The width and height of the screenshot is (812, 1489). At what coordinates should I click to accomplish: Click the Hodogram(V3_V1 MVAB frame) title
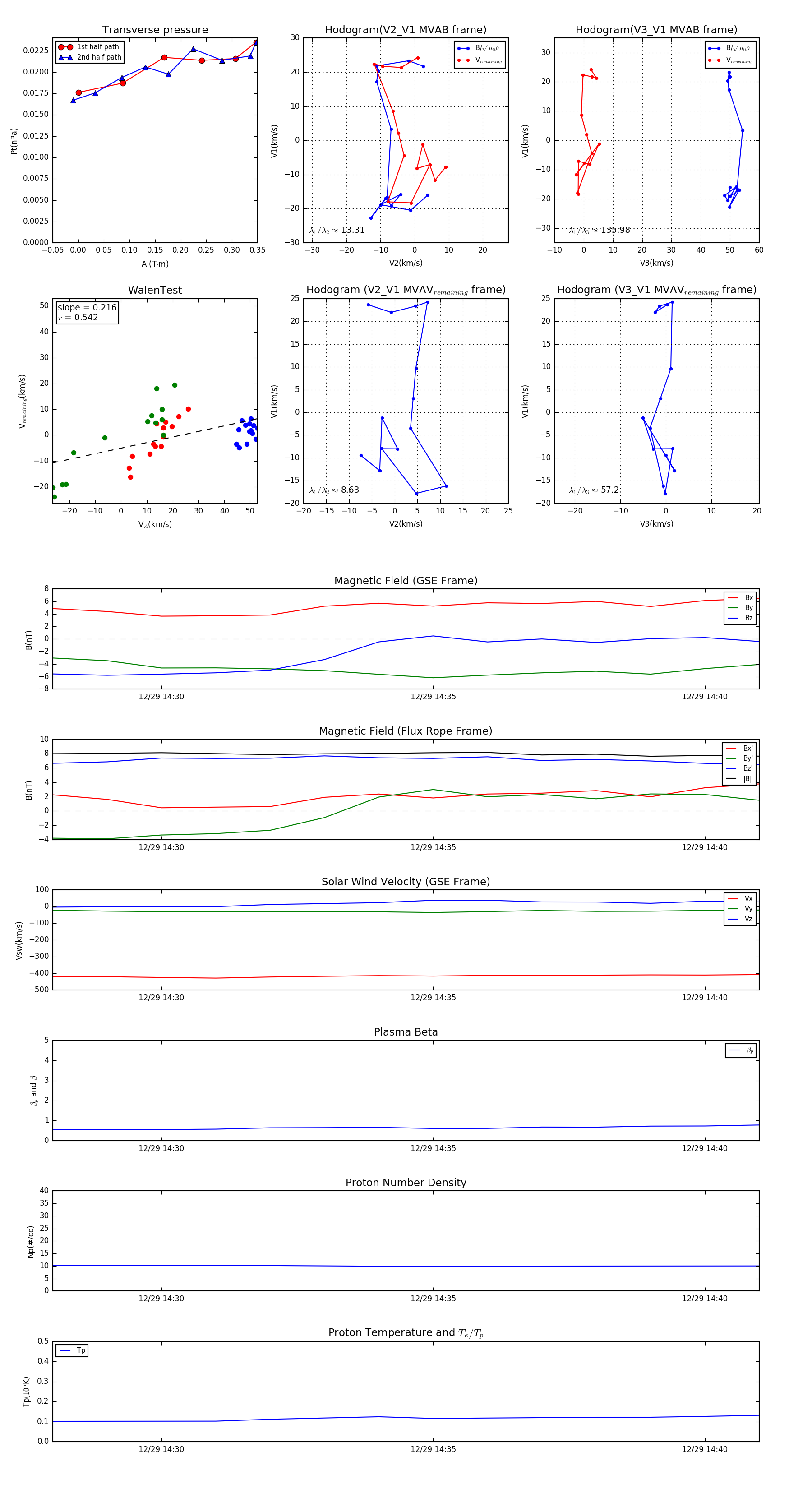[x=656, y=30]
